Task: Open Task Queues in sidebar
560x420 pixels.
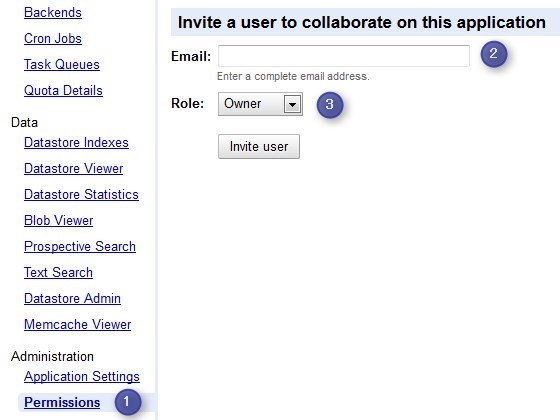Action: pyautogui.click(x=62, y=65)
